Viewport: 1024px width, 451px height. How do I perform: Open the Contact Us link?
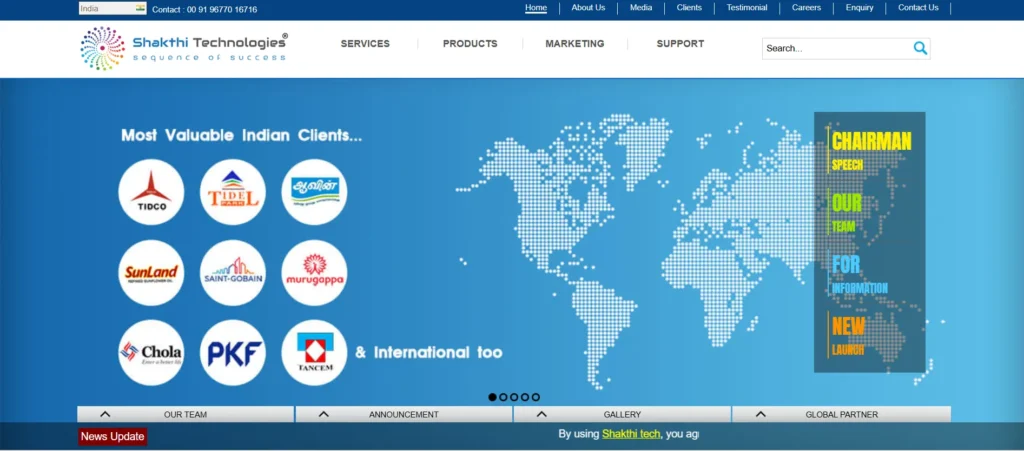(x=918, y=8)
